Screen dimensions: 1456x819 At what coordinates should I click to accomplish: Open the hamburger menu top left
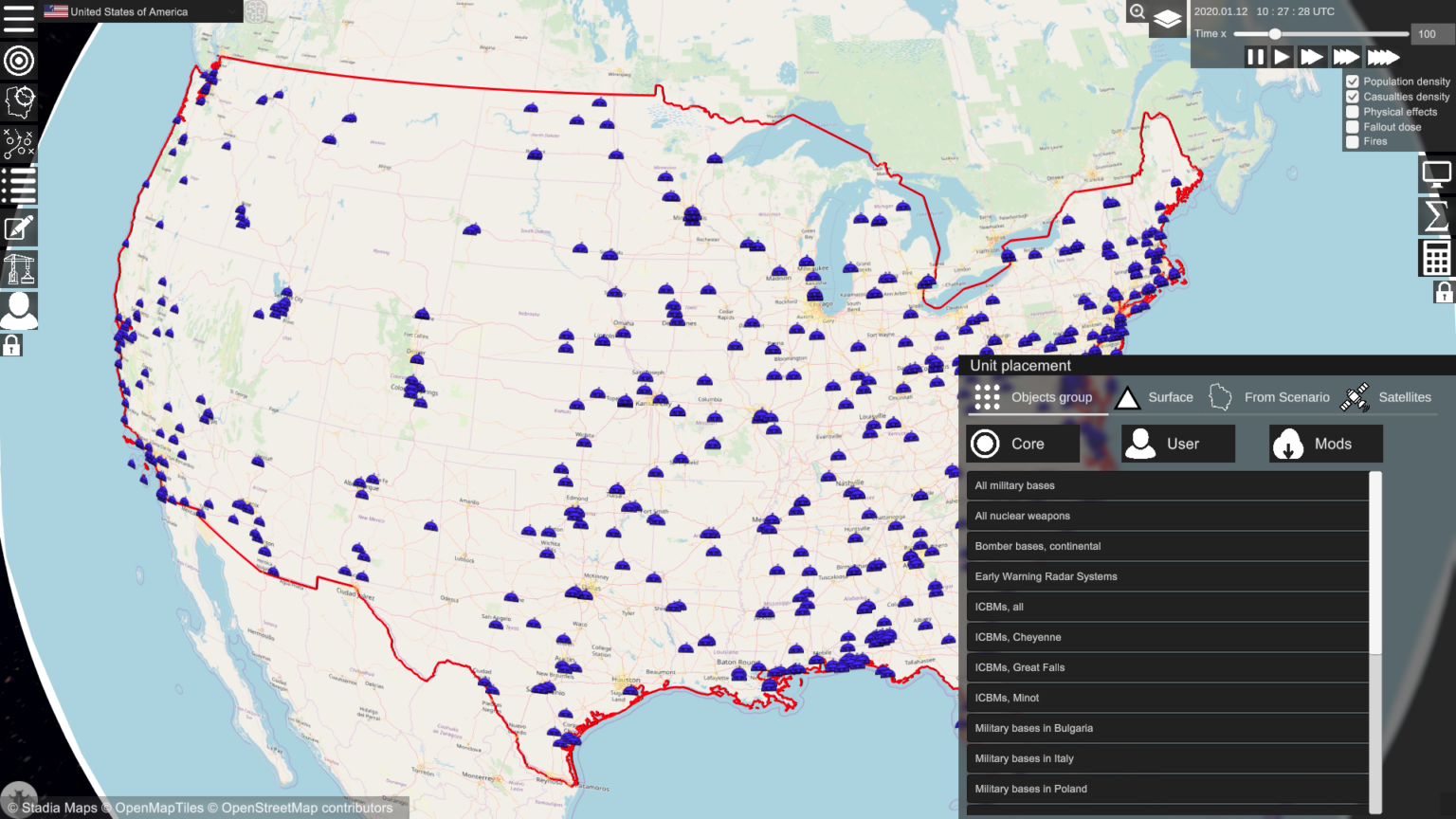(19, 19)
